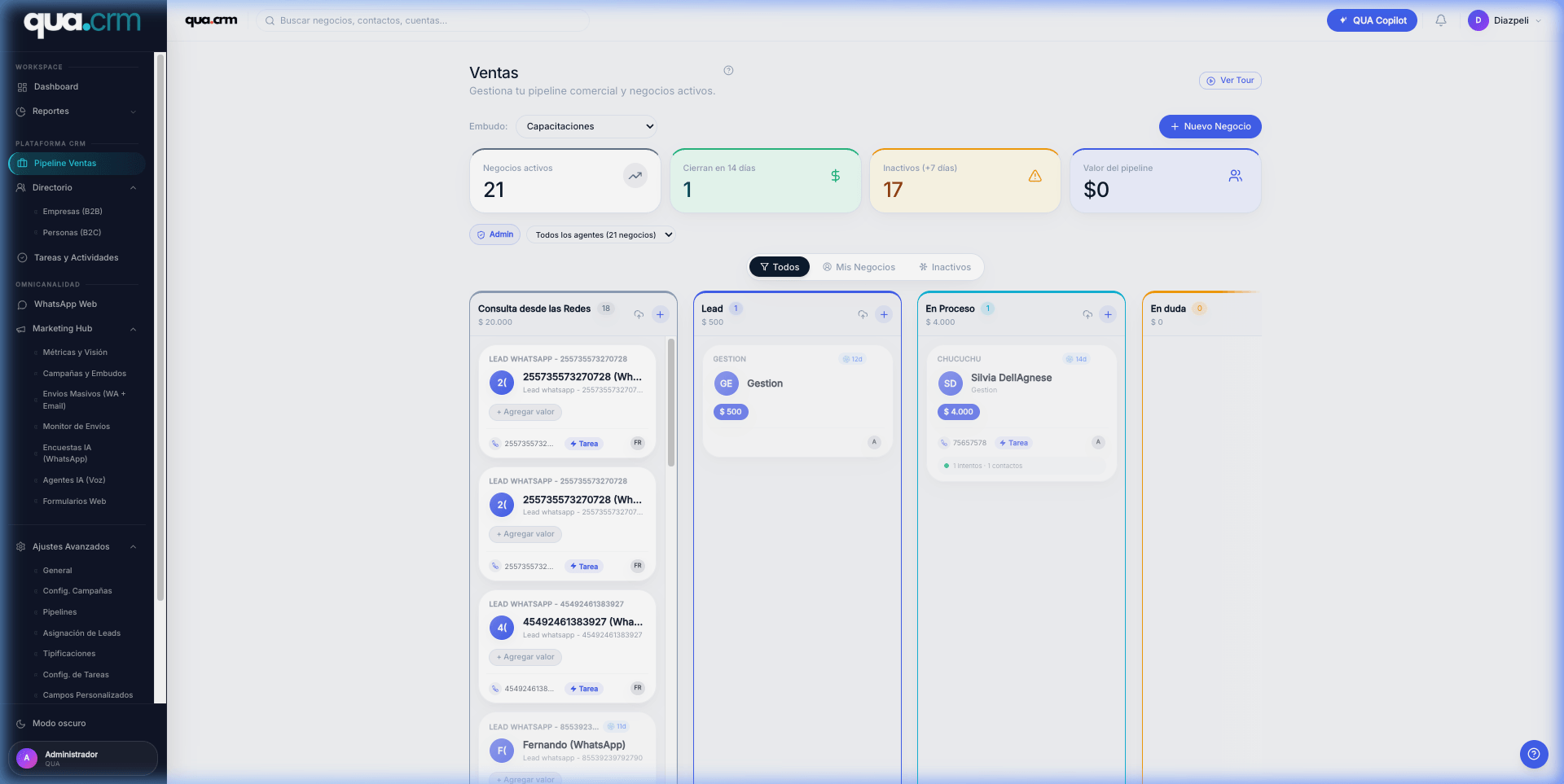The width and height of the screenshot is (1564, 784).
Task: Enable the Inactivos filter
Action: 945,266
